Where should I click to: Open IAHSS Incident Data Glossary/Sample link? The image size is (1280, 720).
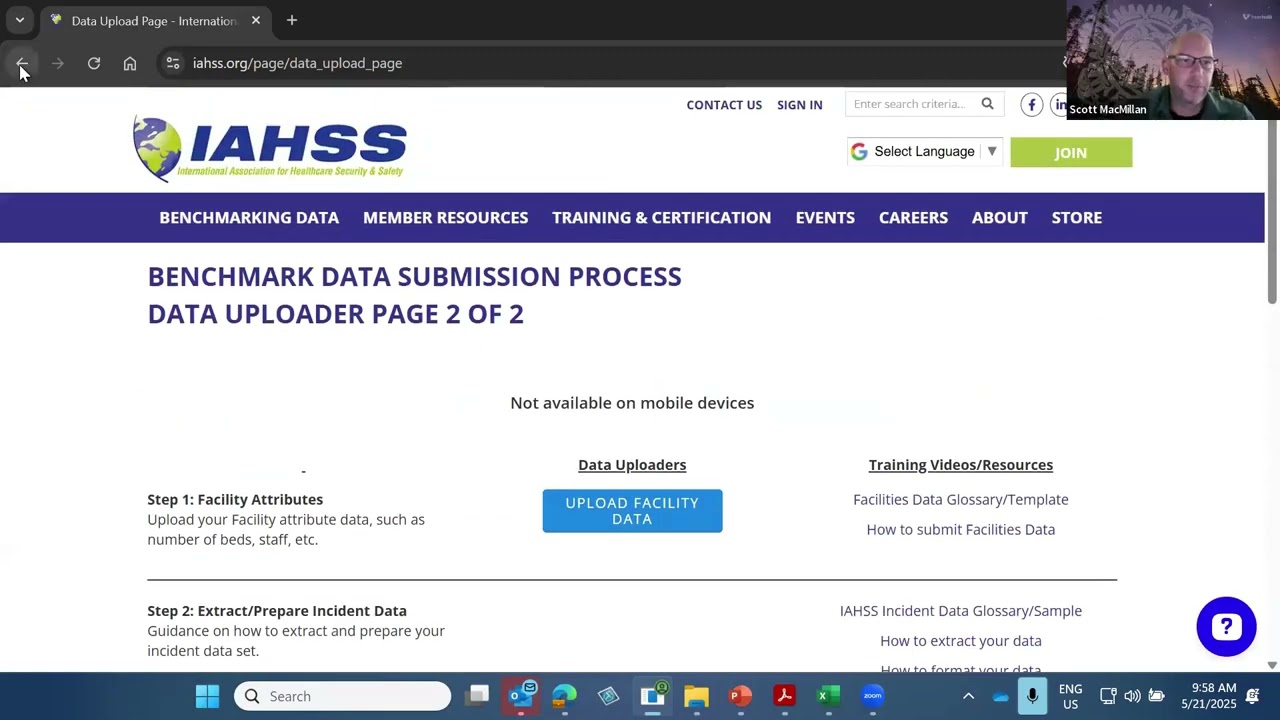960,610
